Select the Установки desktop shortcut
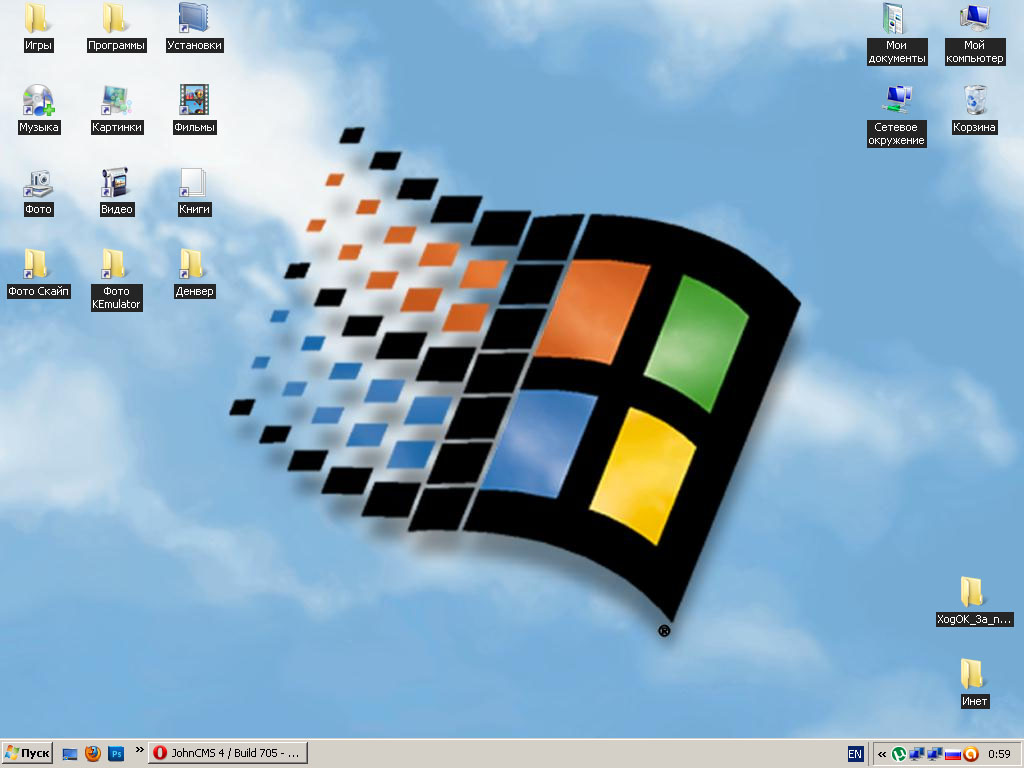The width and height of the screenshot is (1024, 768). point(195,27)
